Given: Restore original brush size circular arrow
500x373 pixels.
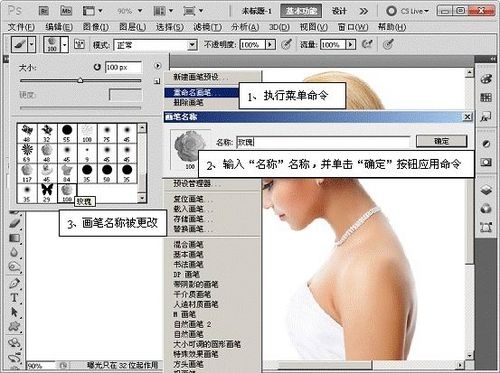Looking at the screenshot, I should (x=97, y=67).
